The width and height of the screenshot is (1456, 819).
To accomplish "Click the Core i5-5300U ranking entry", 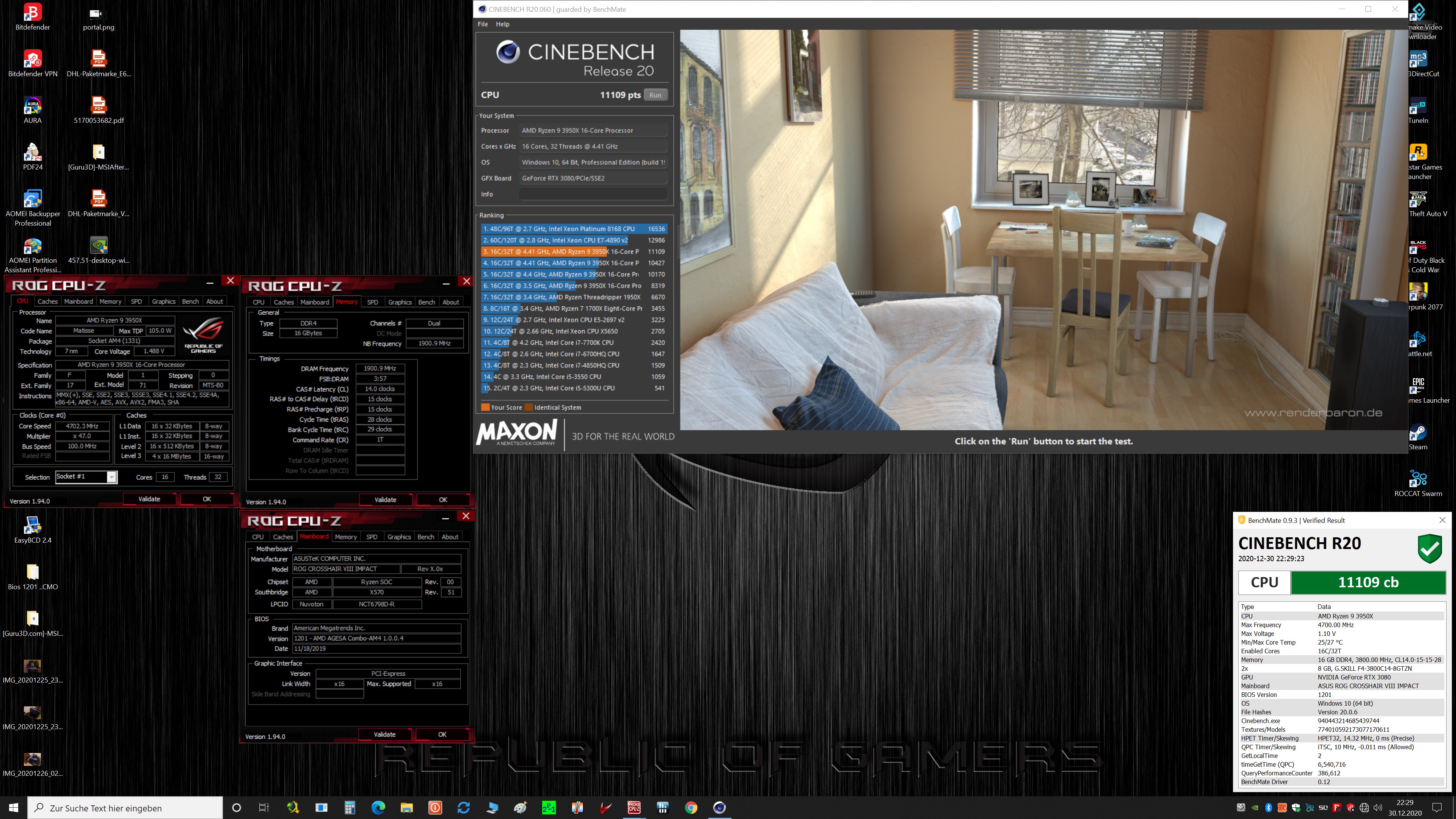I will coord(574,388).
